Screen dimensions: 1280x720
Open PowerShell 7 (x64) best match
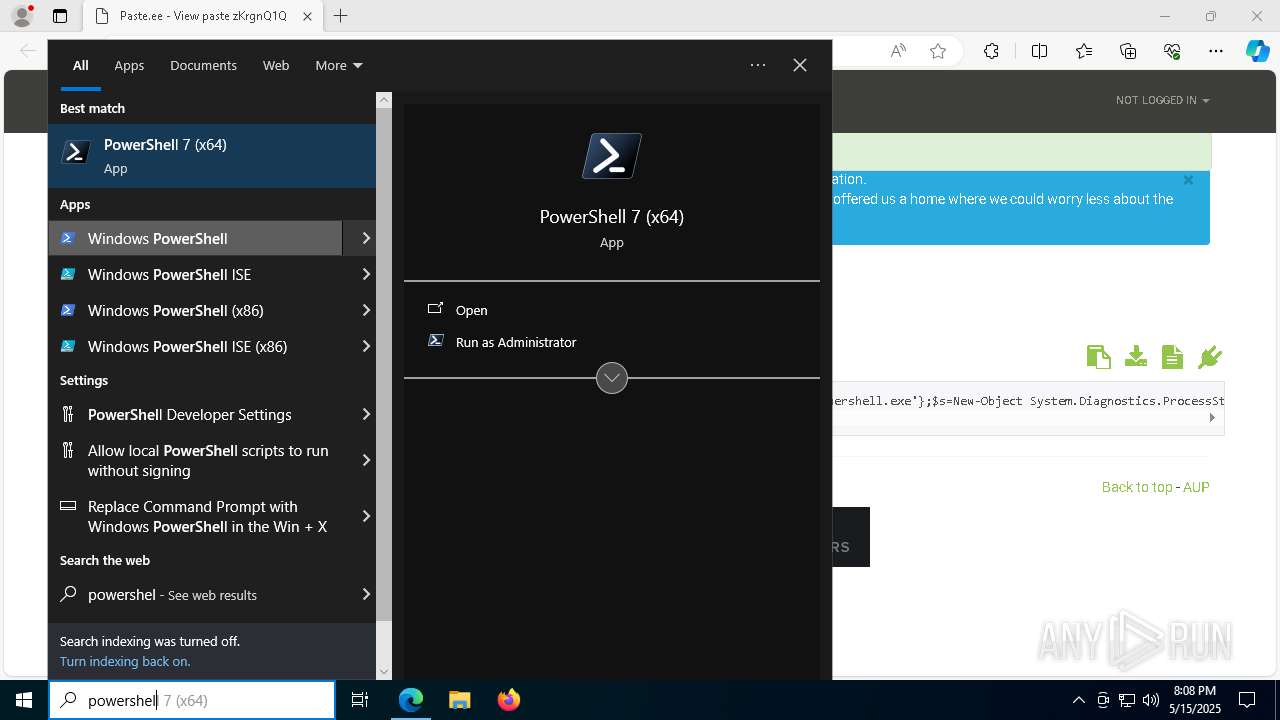pyautogui.click(x=212, y=156)
